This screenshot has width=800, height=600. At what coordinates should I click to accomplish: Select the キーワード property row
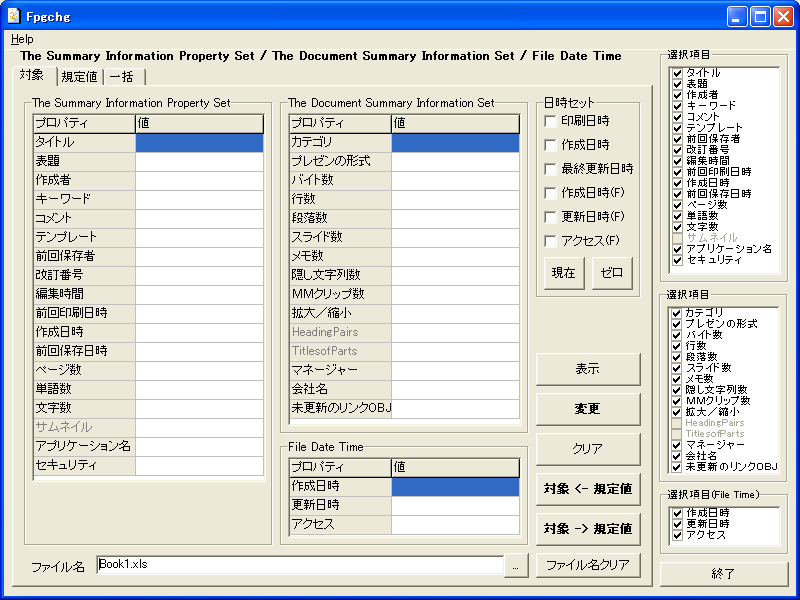pos(148,199)
